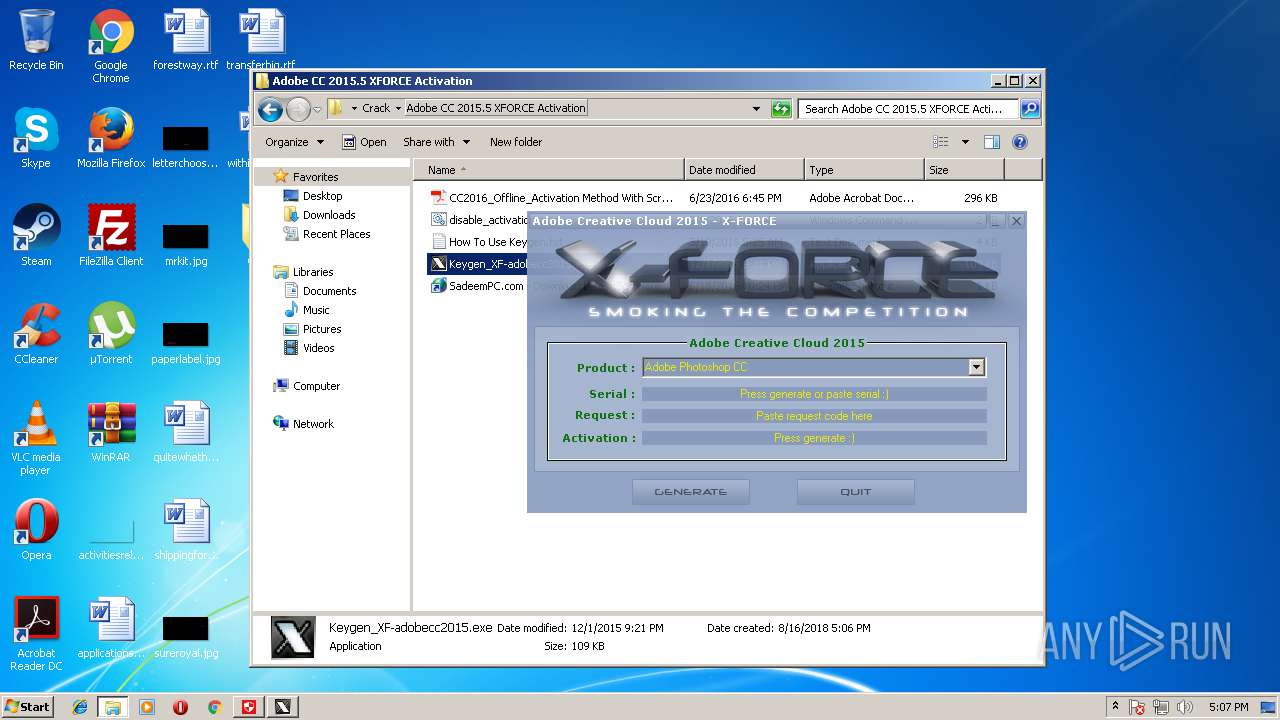Select the SadeemPC.com shortcut file
Viewport: 1280px width, 720px height.
[479, 286]
